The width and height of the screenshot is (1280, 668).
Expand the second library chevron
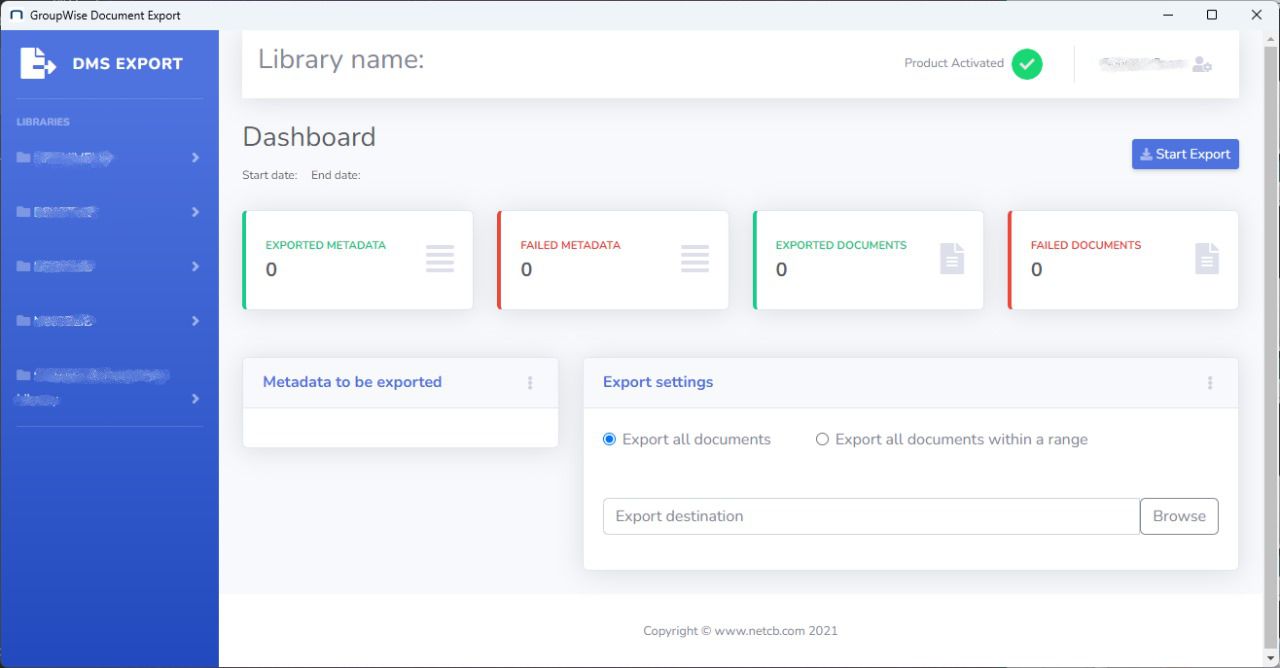(x=195, y=212)
